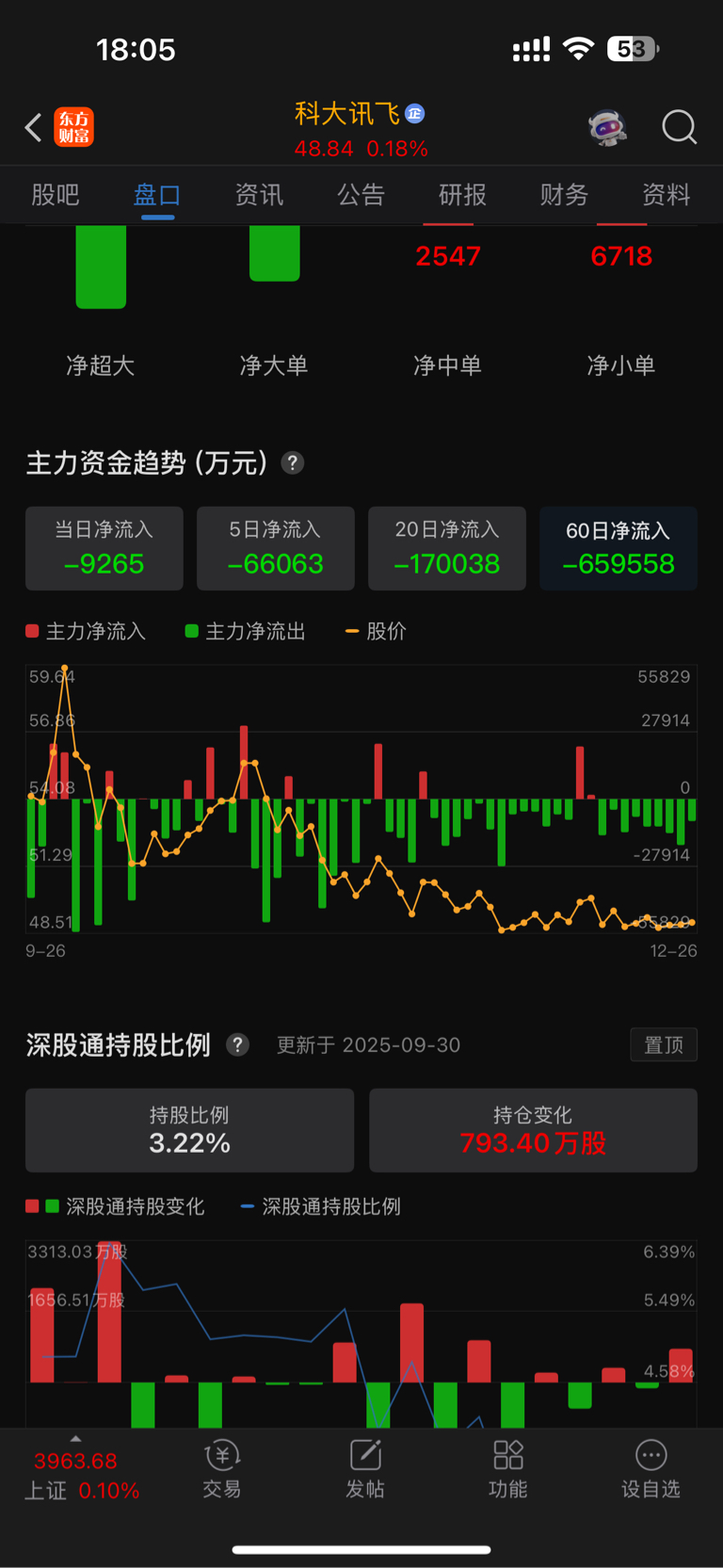Expand the 上证 index up arrow
The width and height of the screenshot is (723, 1568).
tap(75, 1439)
